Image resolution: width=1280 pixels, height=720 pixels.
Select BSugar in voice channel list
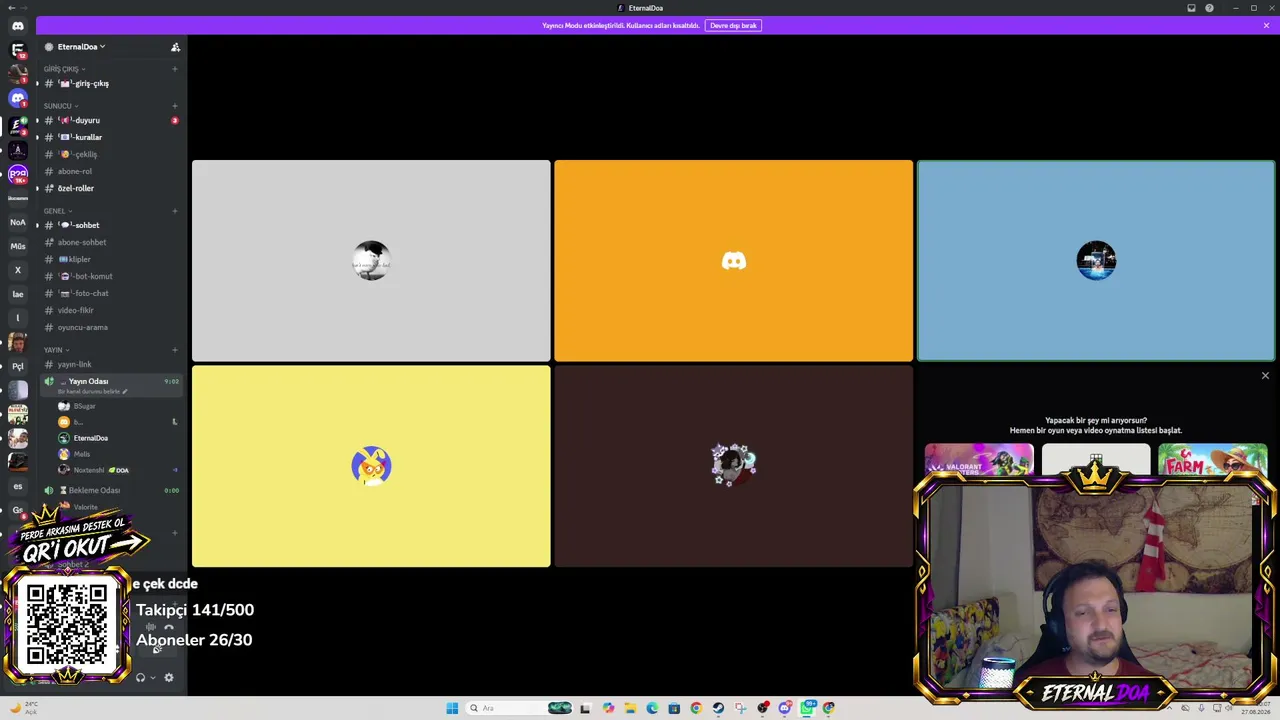click(118, 406)
